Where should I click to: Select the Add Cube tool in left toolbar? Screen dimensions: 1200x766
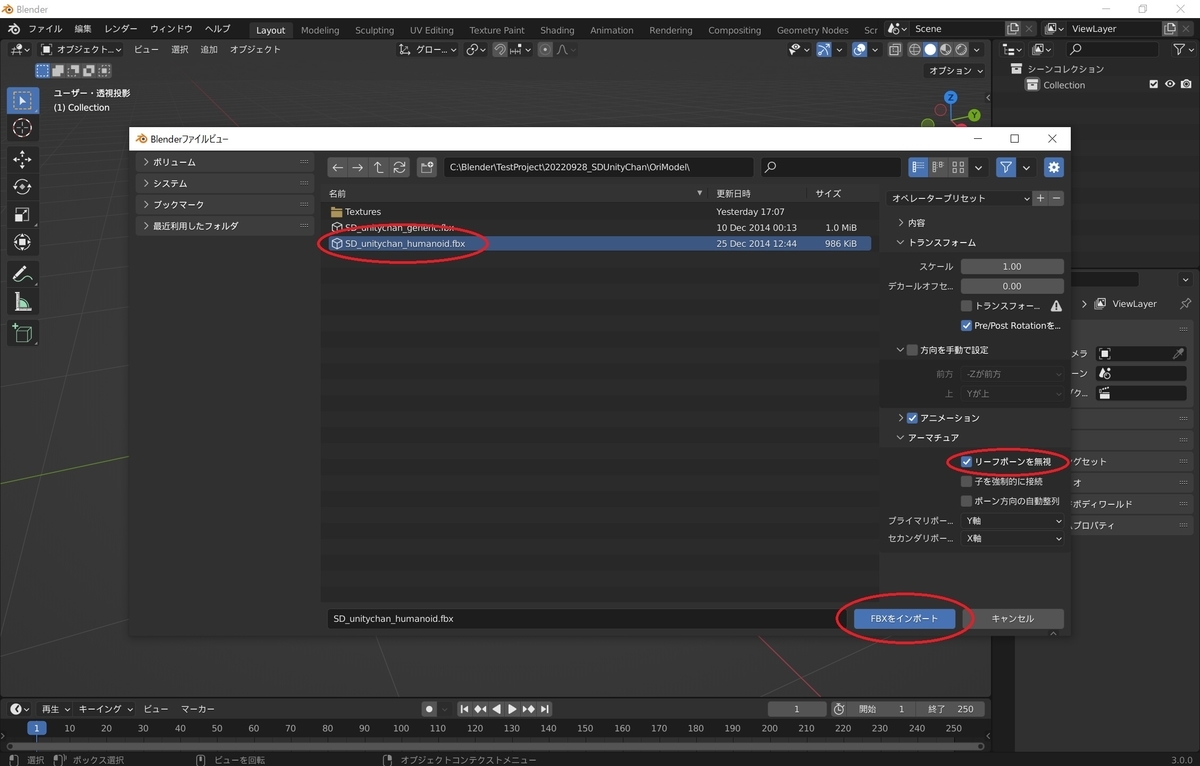coord(22,333)
